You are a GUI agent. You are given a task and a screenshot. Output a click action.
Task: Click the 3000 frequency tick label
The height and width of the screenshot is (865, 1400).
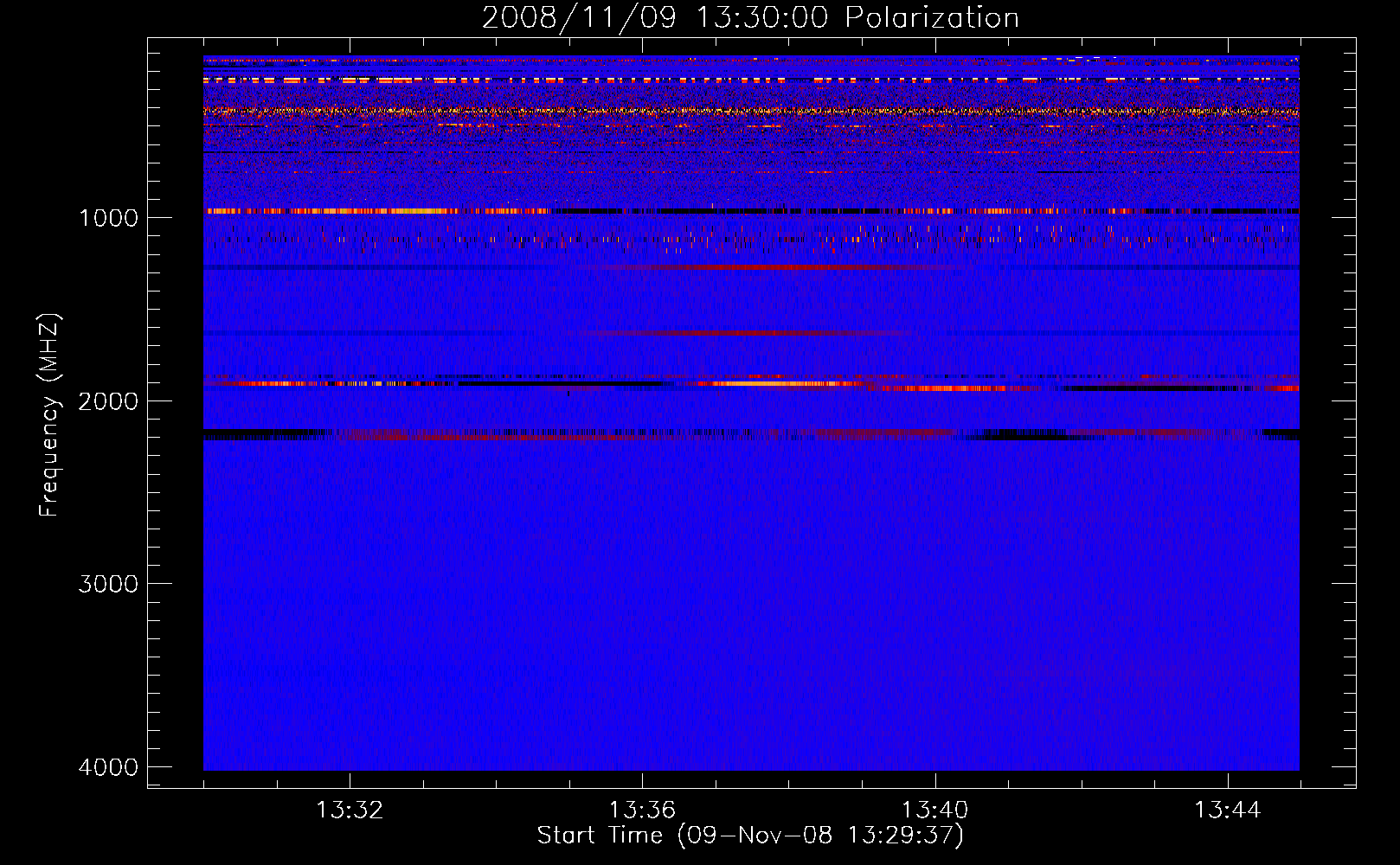pyautogui.click(x=108, y=584)
